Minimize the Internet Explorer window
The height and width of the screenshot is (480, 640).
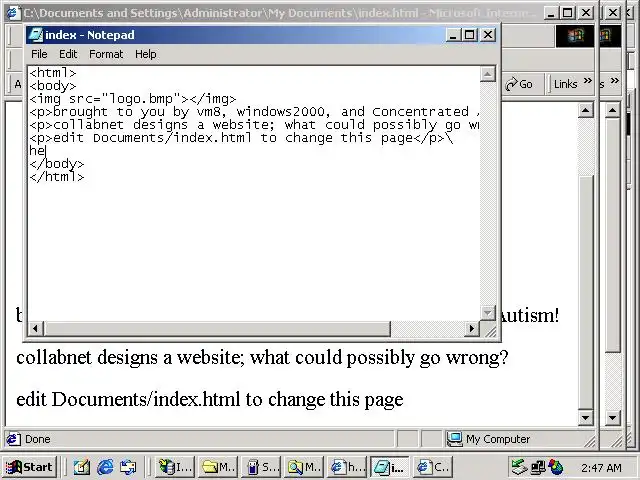tap(551, 13)
